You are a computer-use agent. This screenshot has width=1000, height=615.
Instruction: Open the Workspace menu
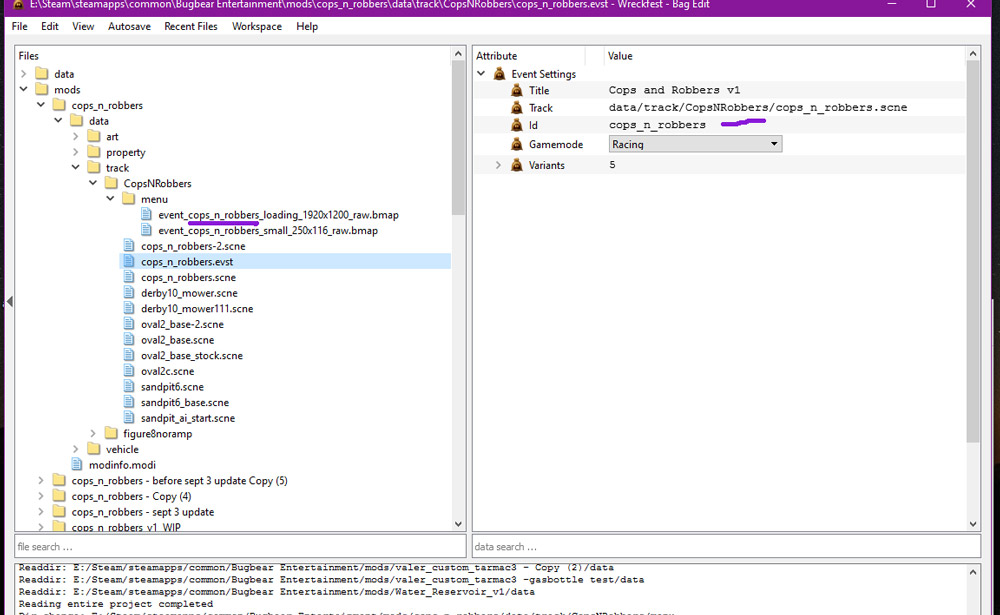(257, 26)
